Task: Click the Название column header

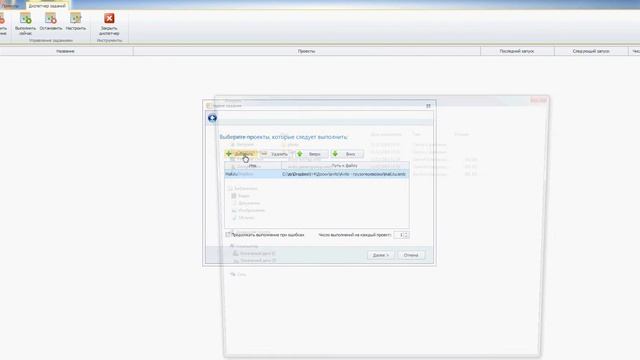Action: click(x=65, y=51)
